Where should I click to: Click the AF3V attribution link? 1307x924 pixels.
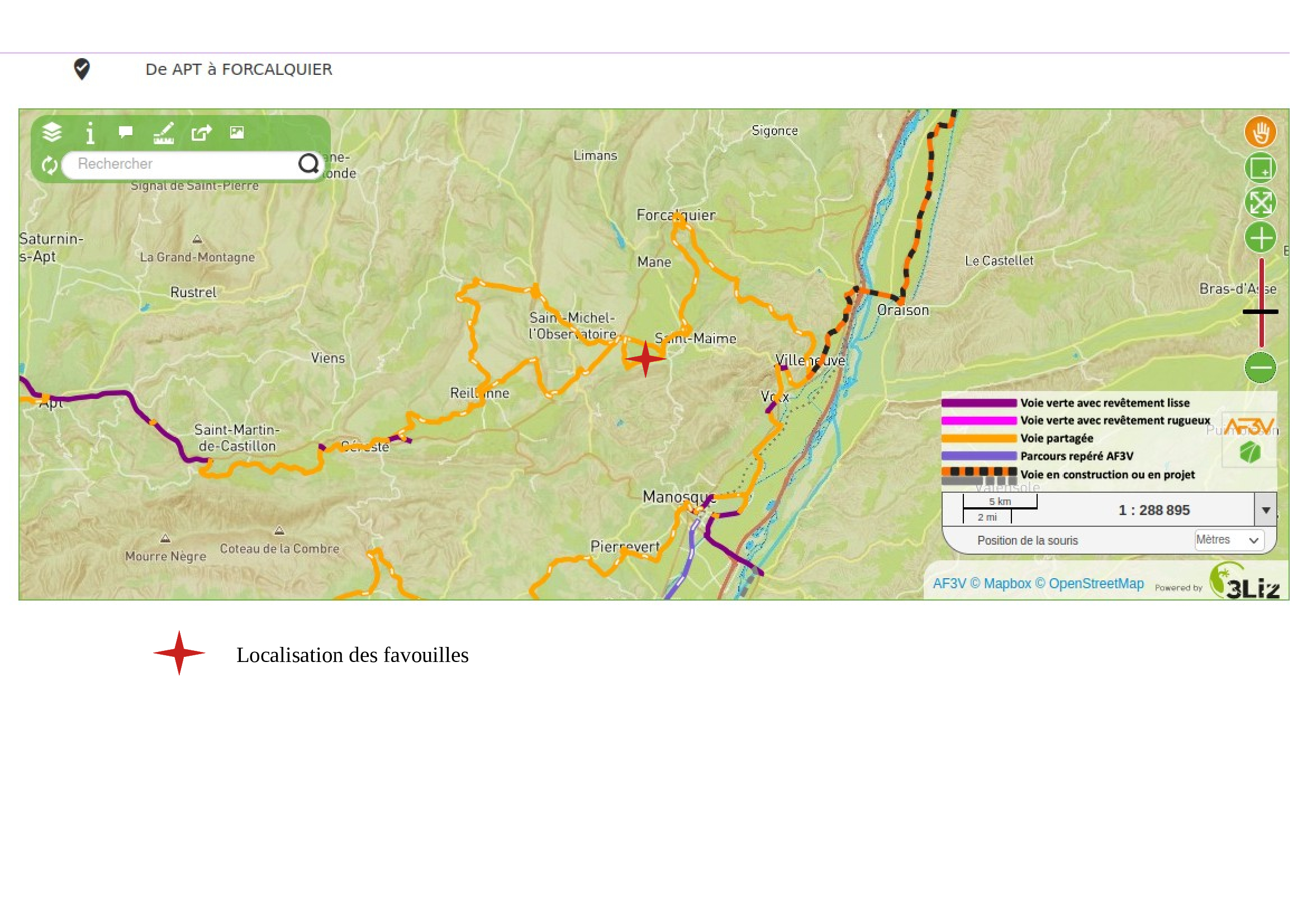coord(949,584)
